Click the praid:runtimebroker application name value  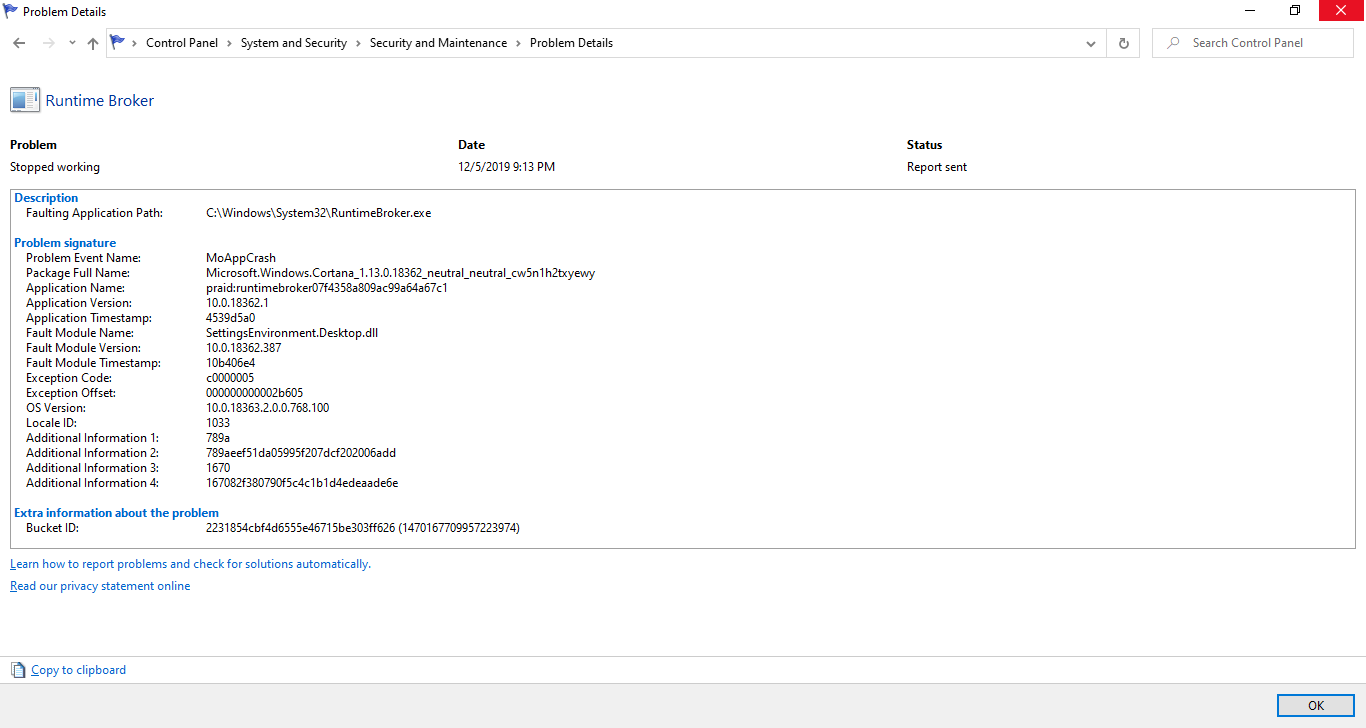[x=327, y=288]
